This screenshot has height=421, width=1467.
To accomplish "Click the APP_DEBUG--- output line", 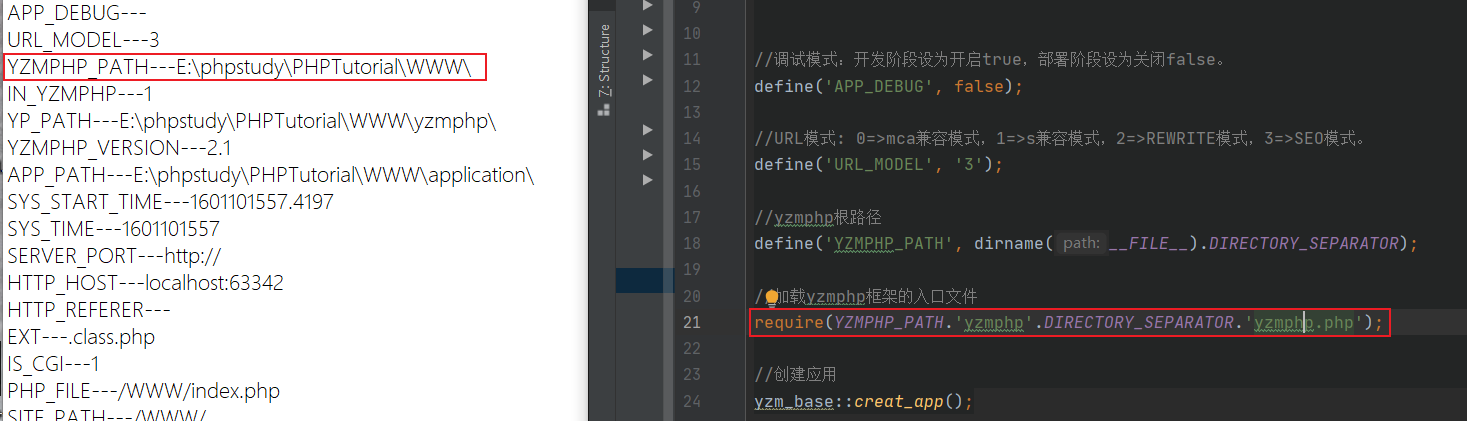I will [75, 14].
